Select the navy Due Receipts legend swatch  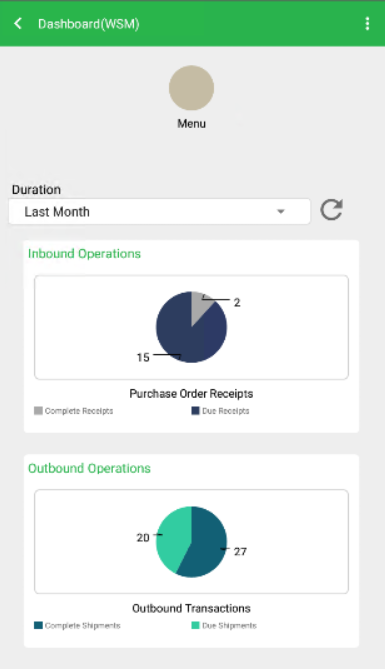(x=195, y=410)
